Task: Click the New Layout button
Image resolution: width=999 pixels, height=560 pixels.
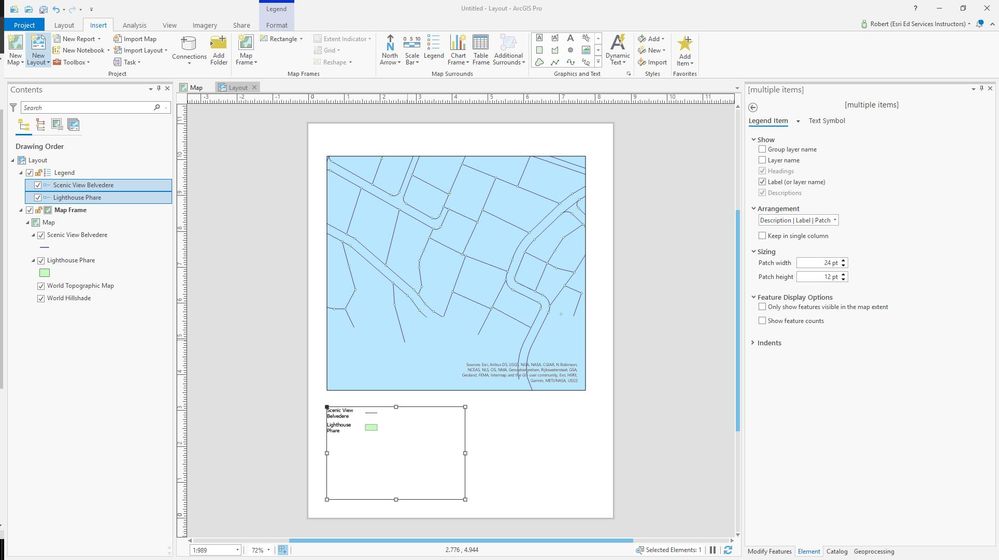Action: (38, 50)
